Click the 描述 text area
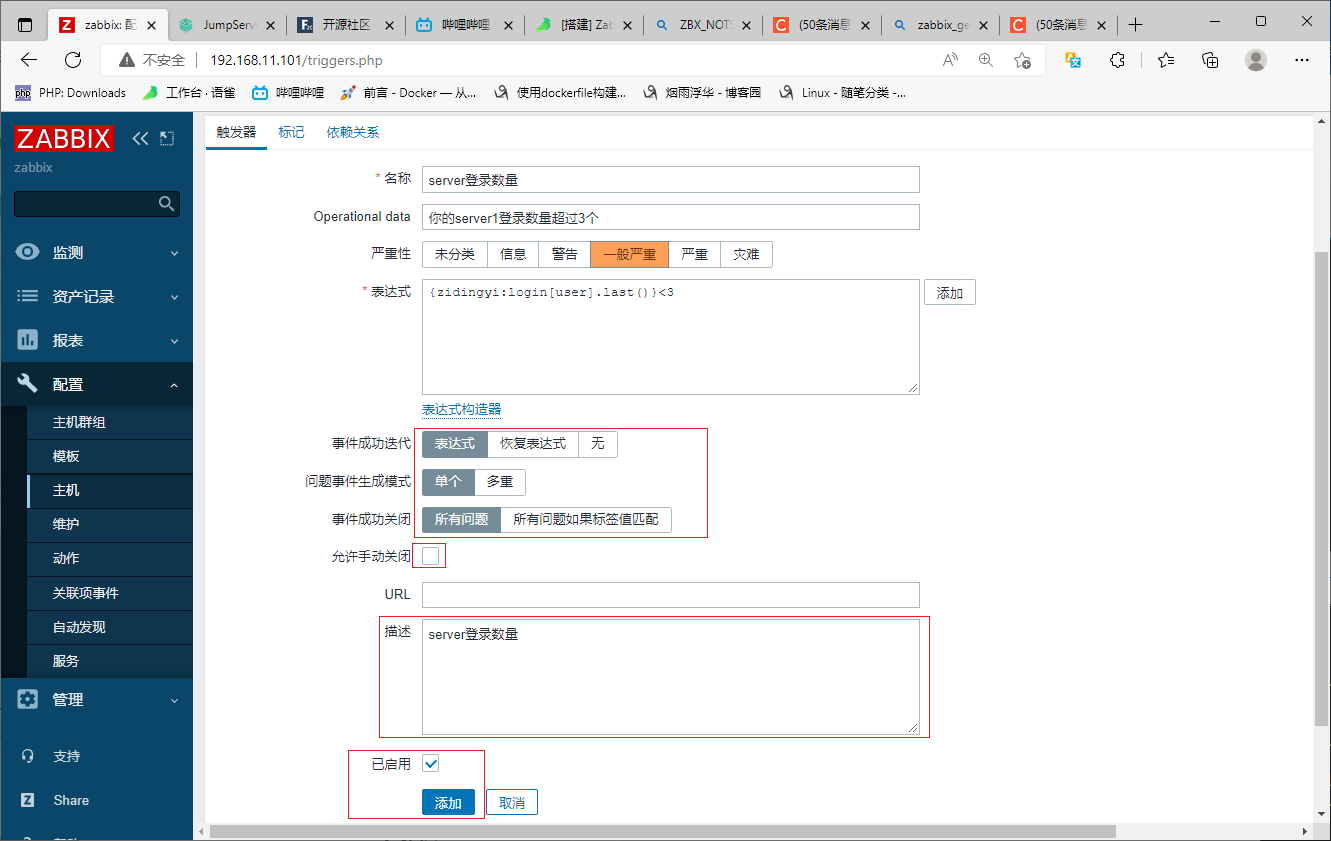This screenshot has width=1331, height=841. click(670, 677)
